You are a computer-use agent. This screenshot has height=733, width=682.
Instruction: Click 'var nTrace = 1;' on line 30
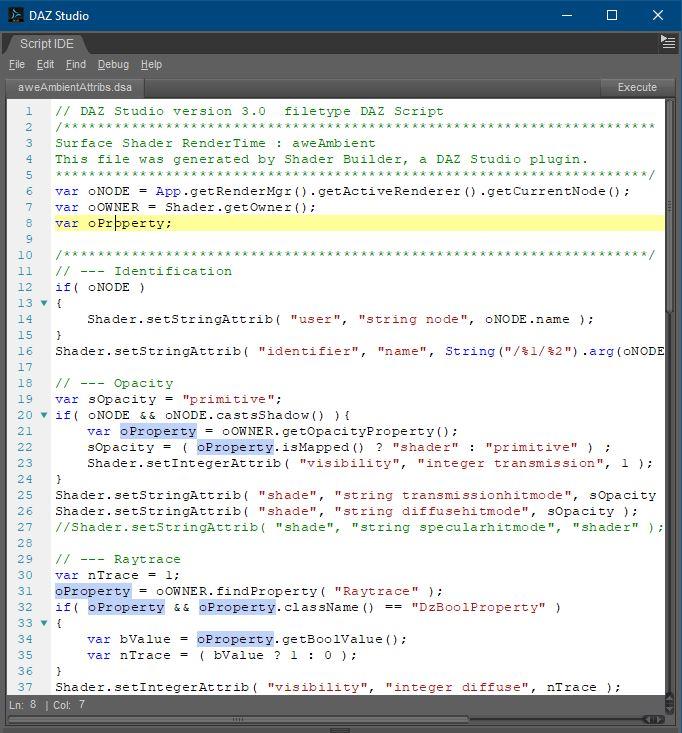pyautogui.click(x=117, y=575)
